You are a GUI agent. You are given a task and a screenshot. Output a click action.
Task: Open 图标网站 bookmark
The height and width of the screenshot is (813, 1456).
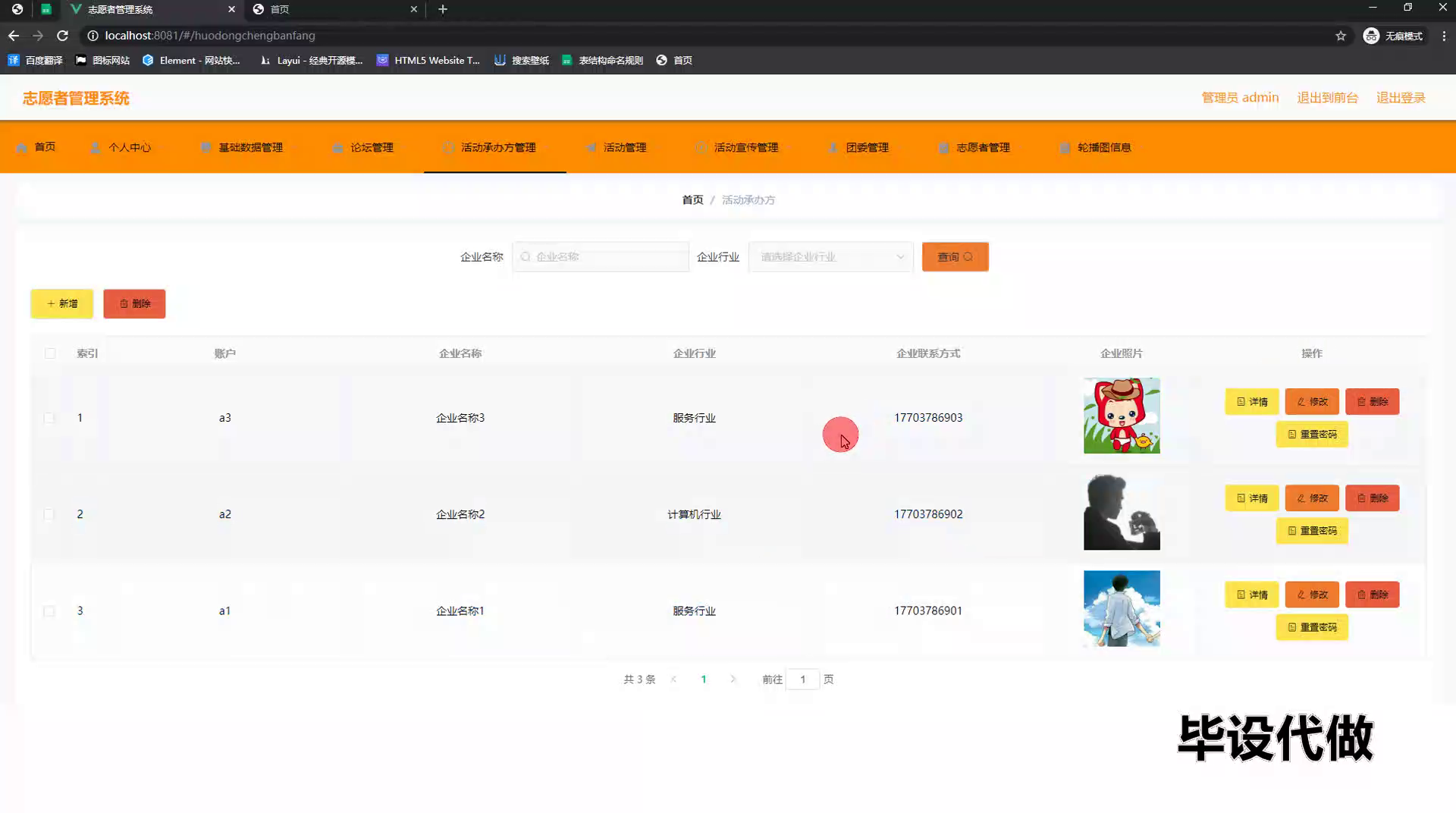click(102, 60)
